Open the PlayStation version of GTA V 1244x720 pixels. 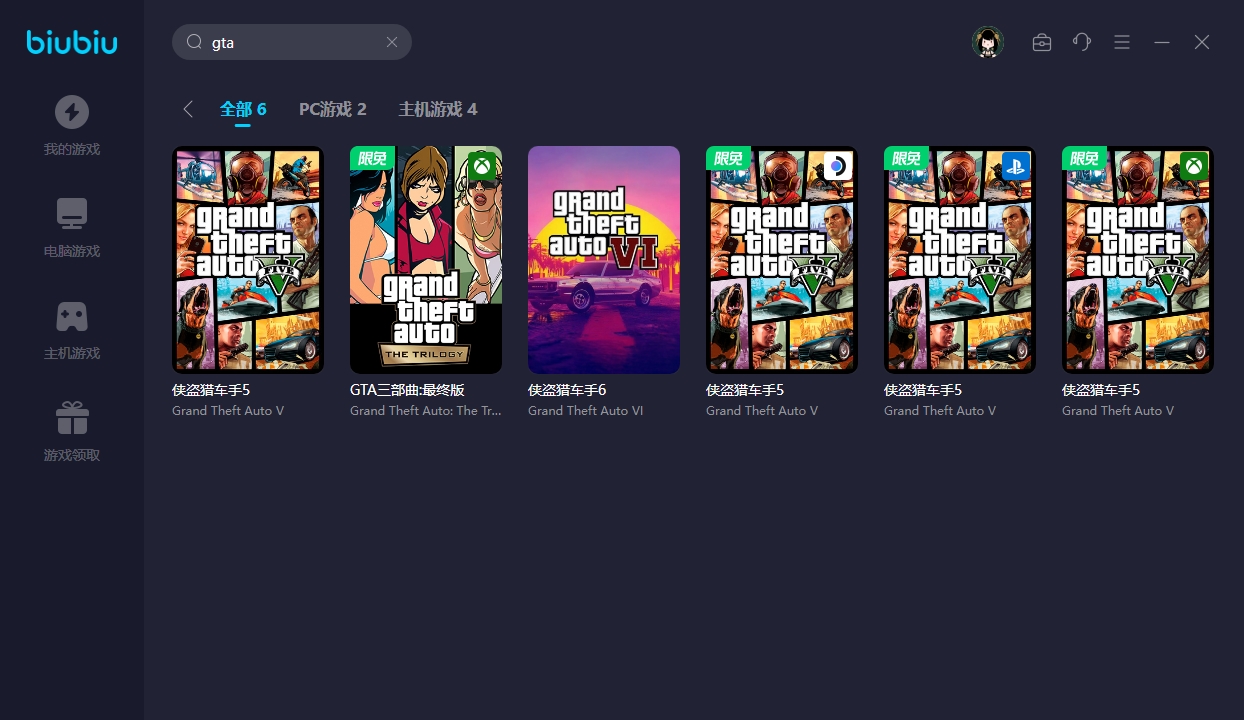960,260
